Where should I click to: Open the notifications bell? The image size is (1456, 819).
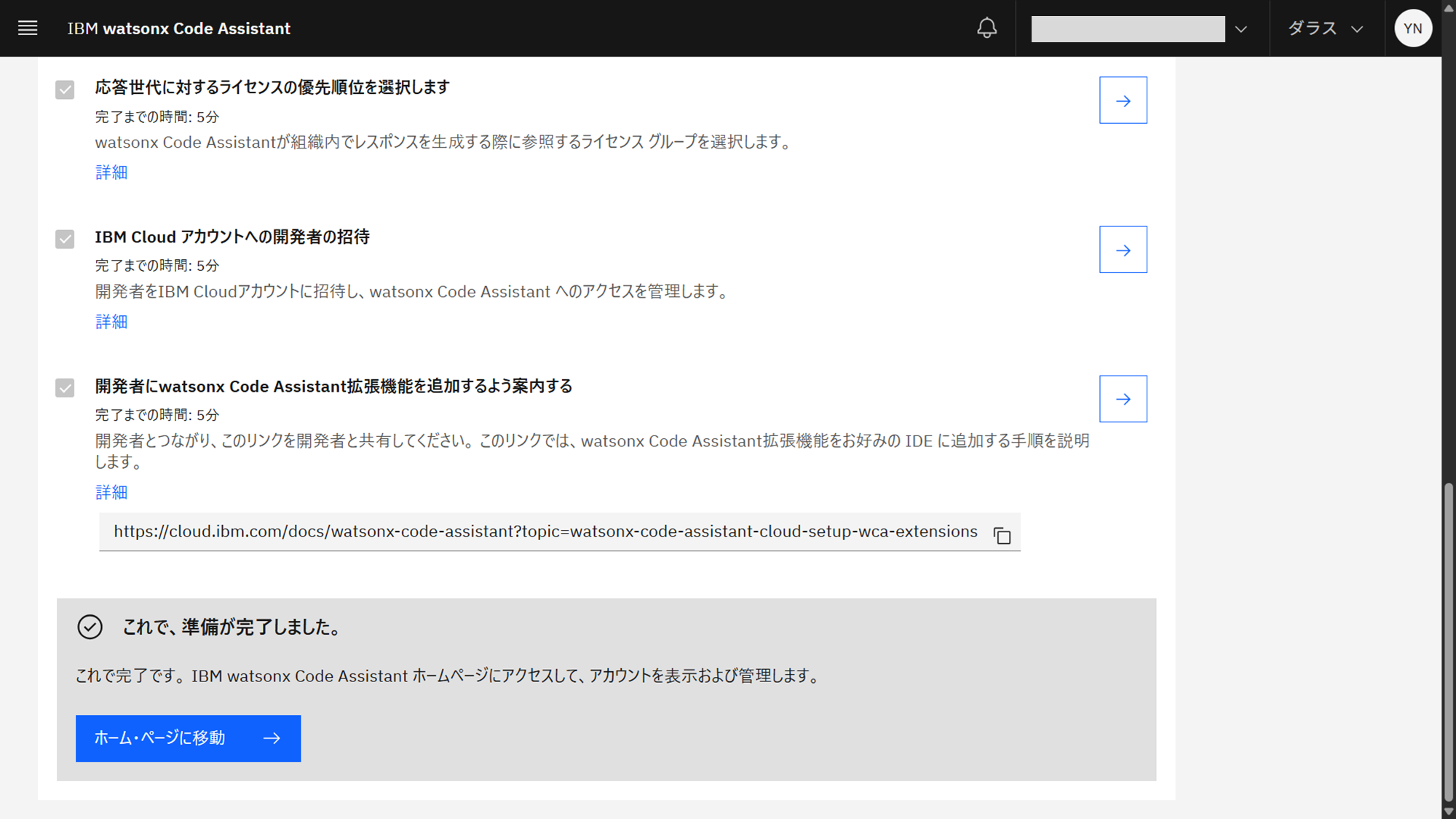(986, 28)
